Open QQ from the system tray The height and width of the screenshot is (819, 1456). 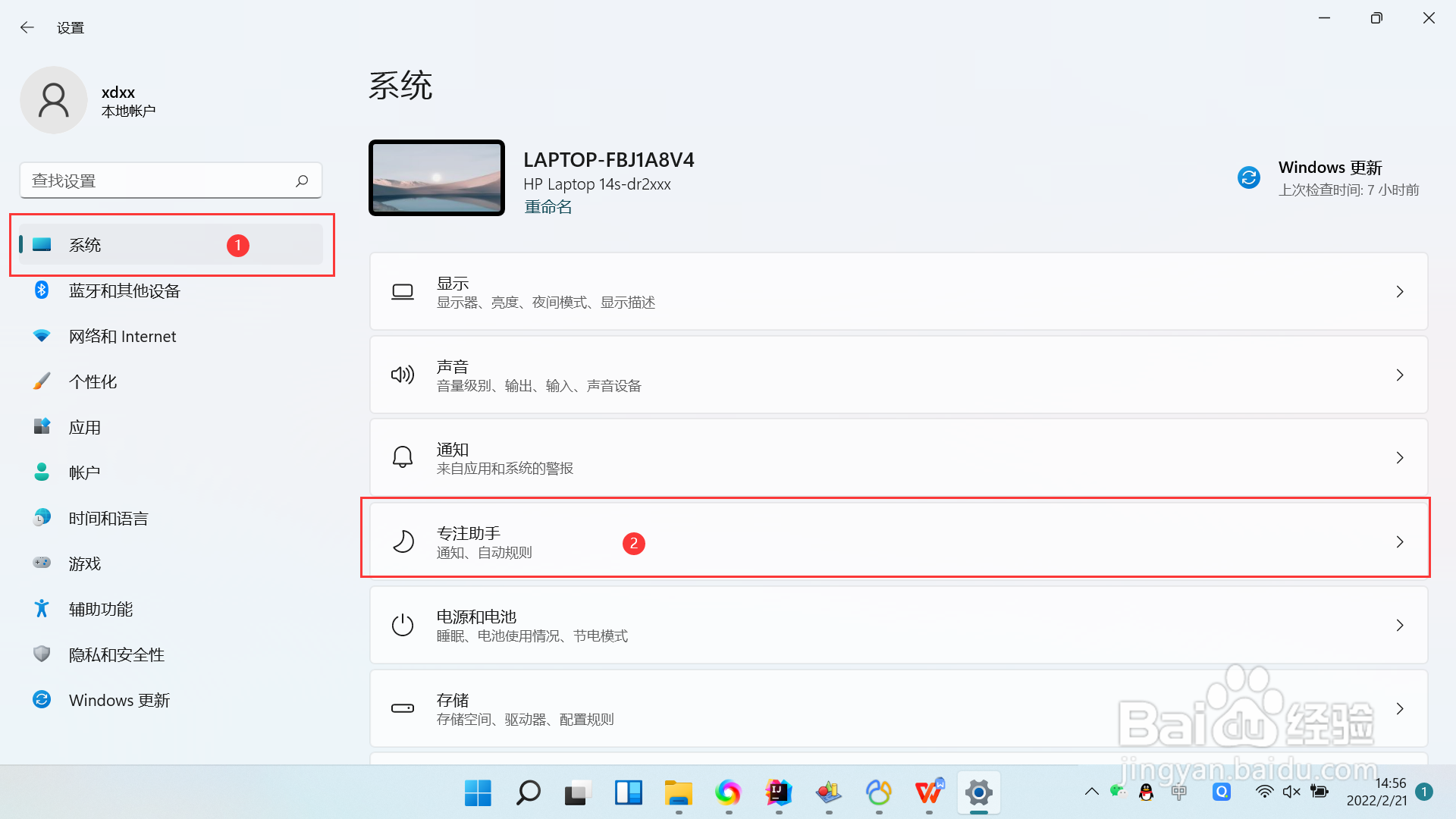point(1145,792)
